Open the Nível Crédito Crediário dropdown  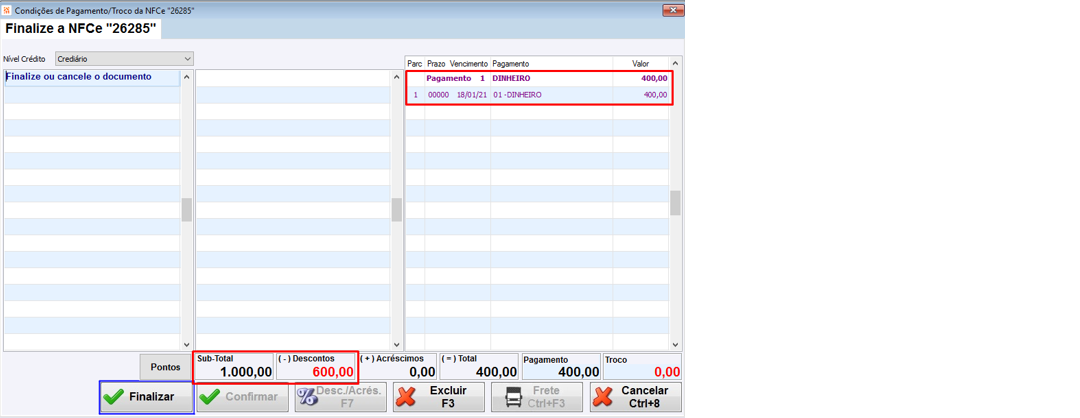click(124, 59)
